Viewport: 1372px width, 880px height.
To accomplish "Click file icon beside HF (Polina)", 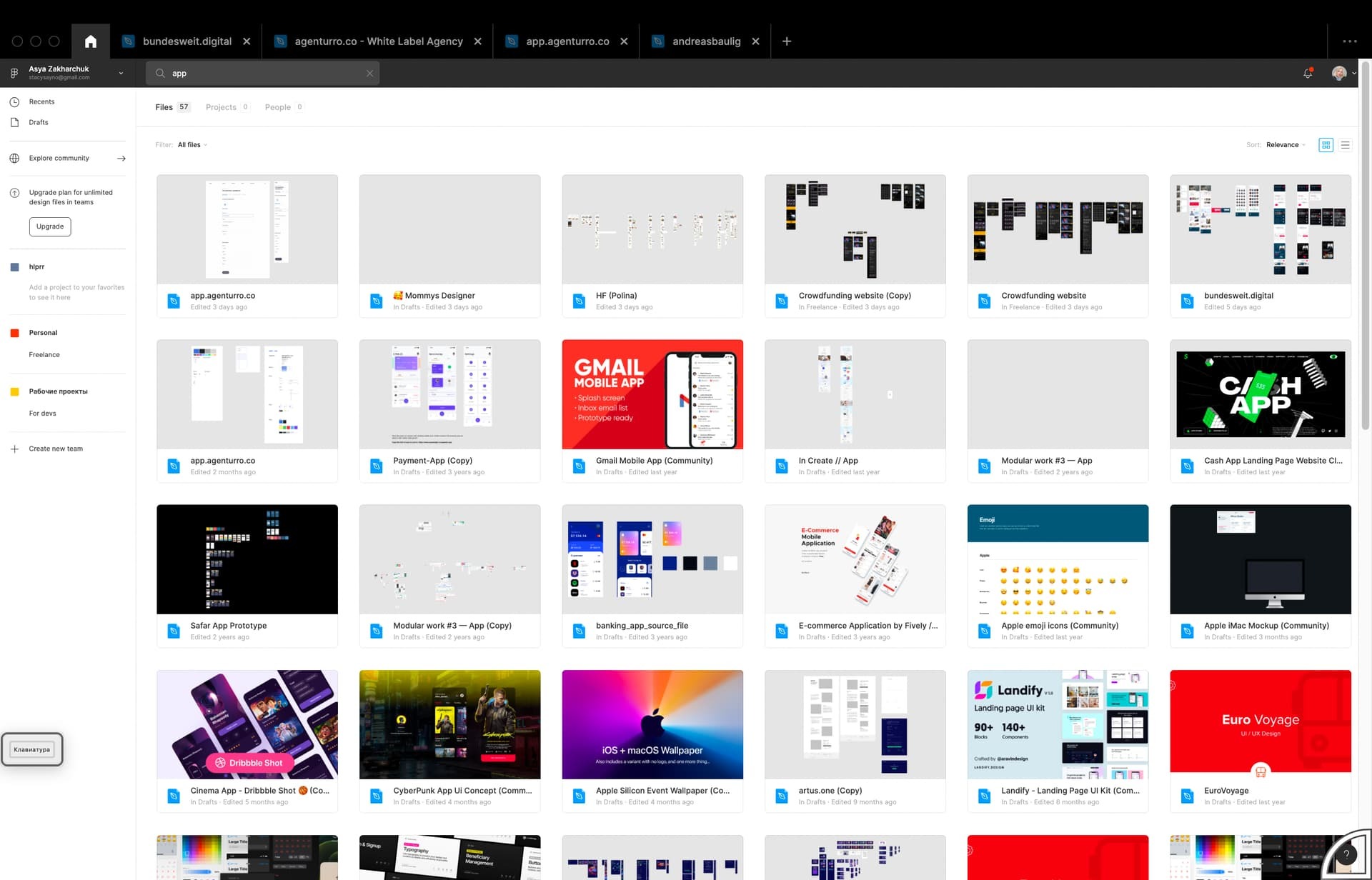I will point(579,301).
